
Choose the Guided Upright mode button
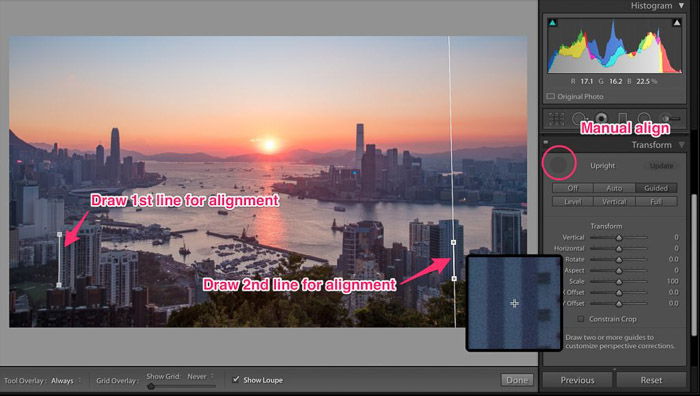pos(656,188)
